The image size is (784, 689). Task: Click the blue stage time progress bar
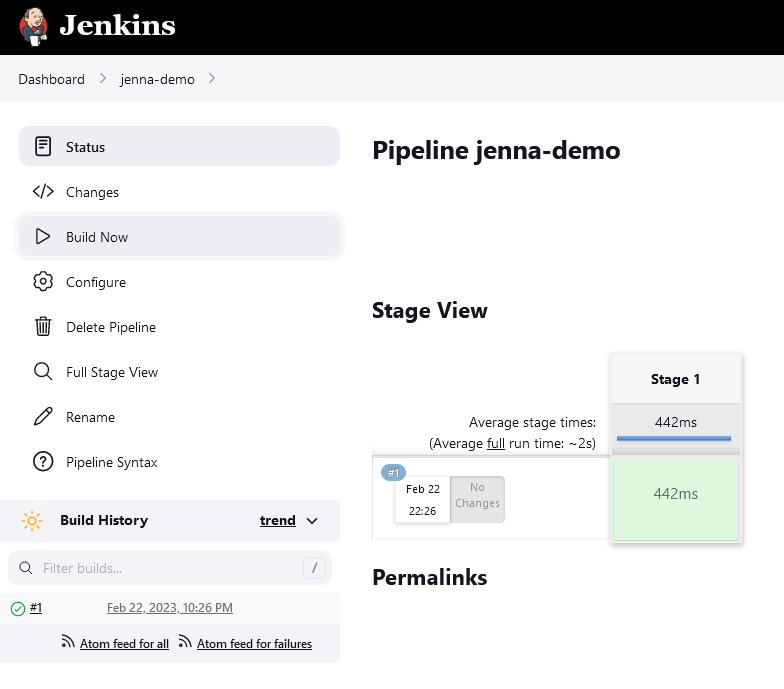[674, 438]
